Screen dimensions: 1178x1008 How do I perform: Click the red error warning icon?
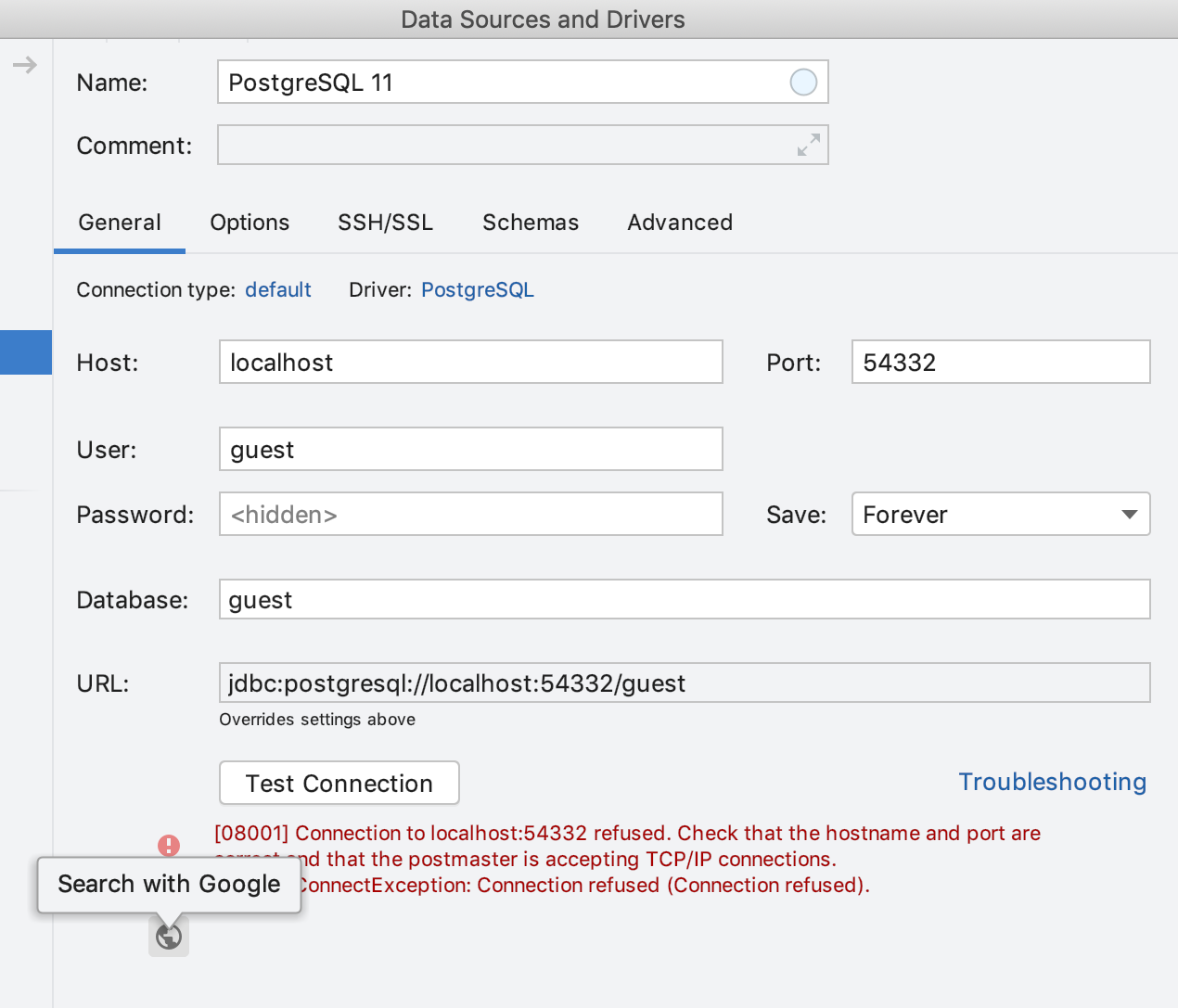169,845
